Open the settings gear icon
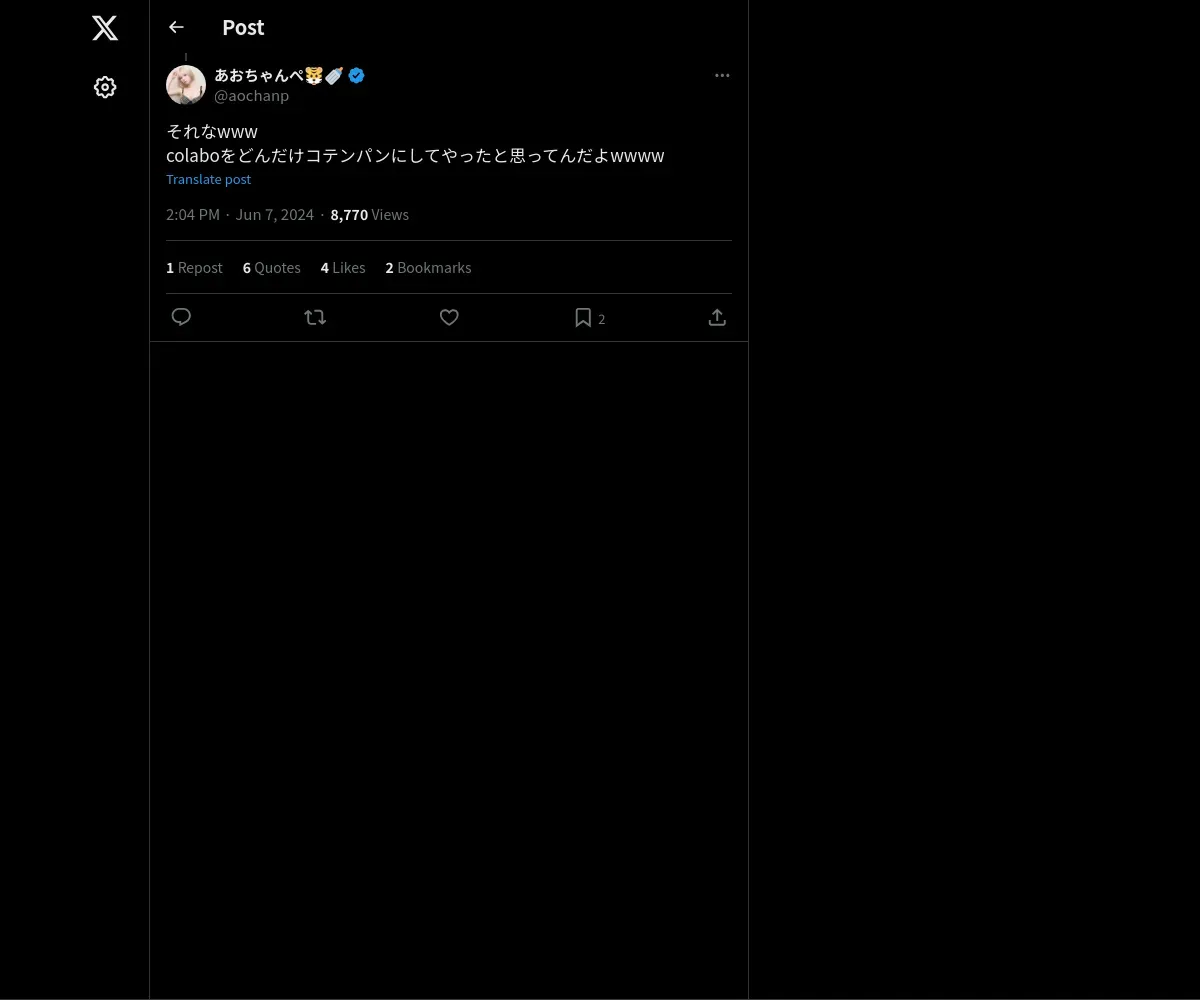Screen dimensions: 1200x1000 [x=105, y=87]
